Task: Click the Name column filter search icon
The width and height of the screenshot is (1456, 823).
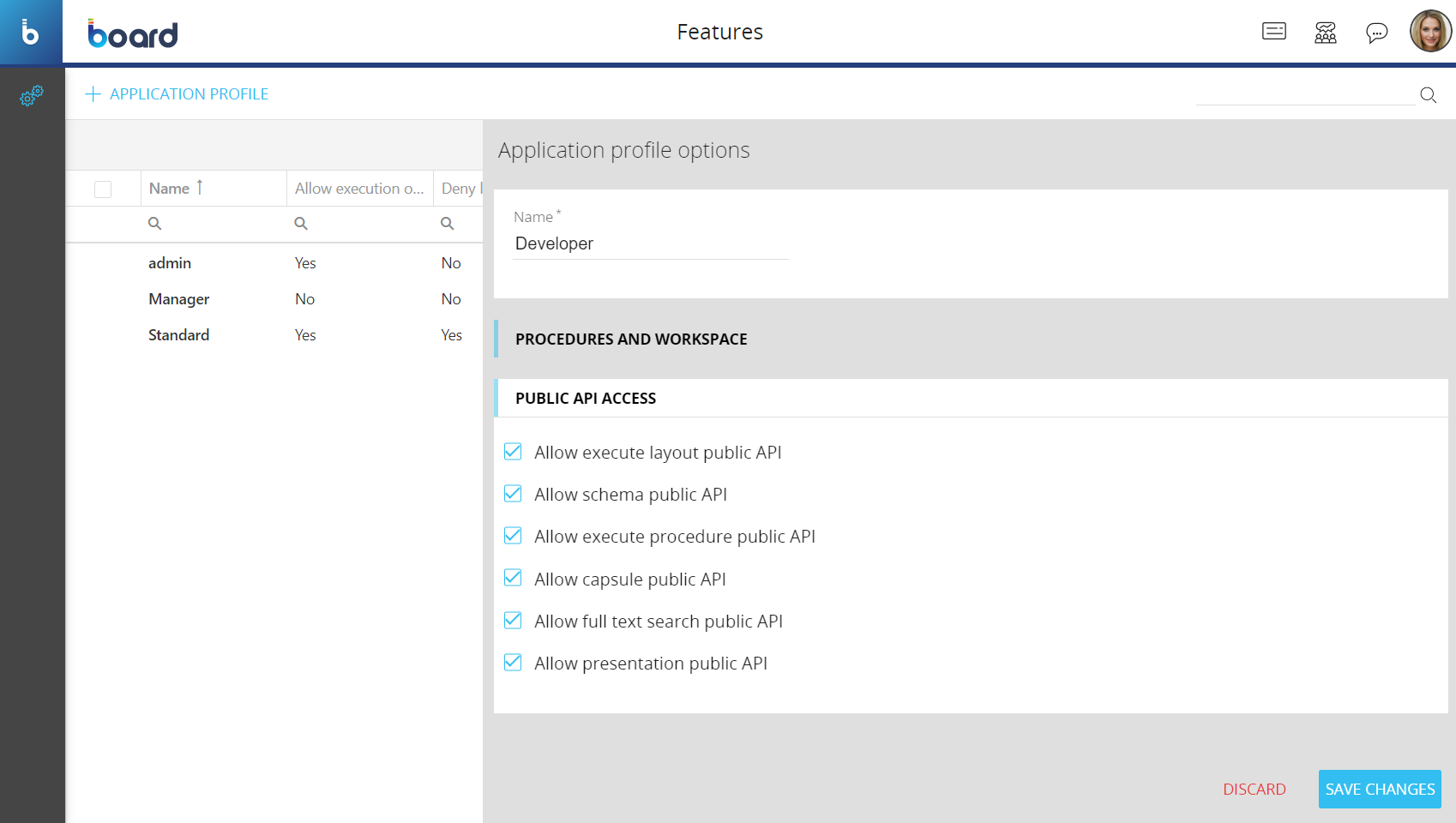Action: point(155,224)
